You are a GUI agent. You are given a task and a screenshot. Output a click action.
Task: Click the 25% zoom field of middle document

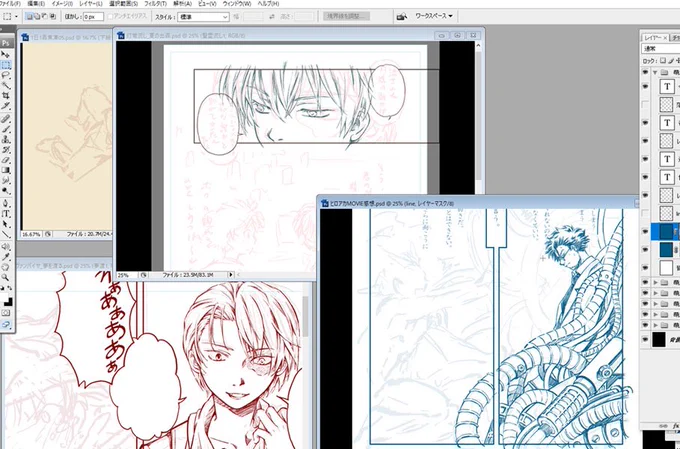tap(127, 275)
